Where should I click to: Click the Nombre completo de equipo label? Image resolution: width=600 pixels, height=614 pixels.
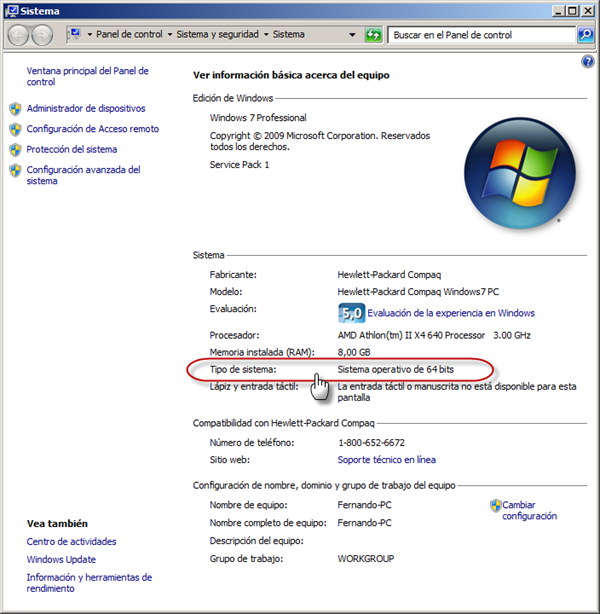coord(268,523)
